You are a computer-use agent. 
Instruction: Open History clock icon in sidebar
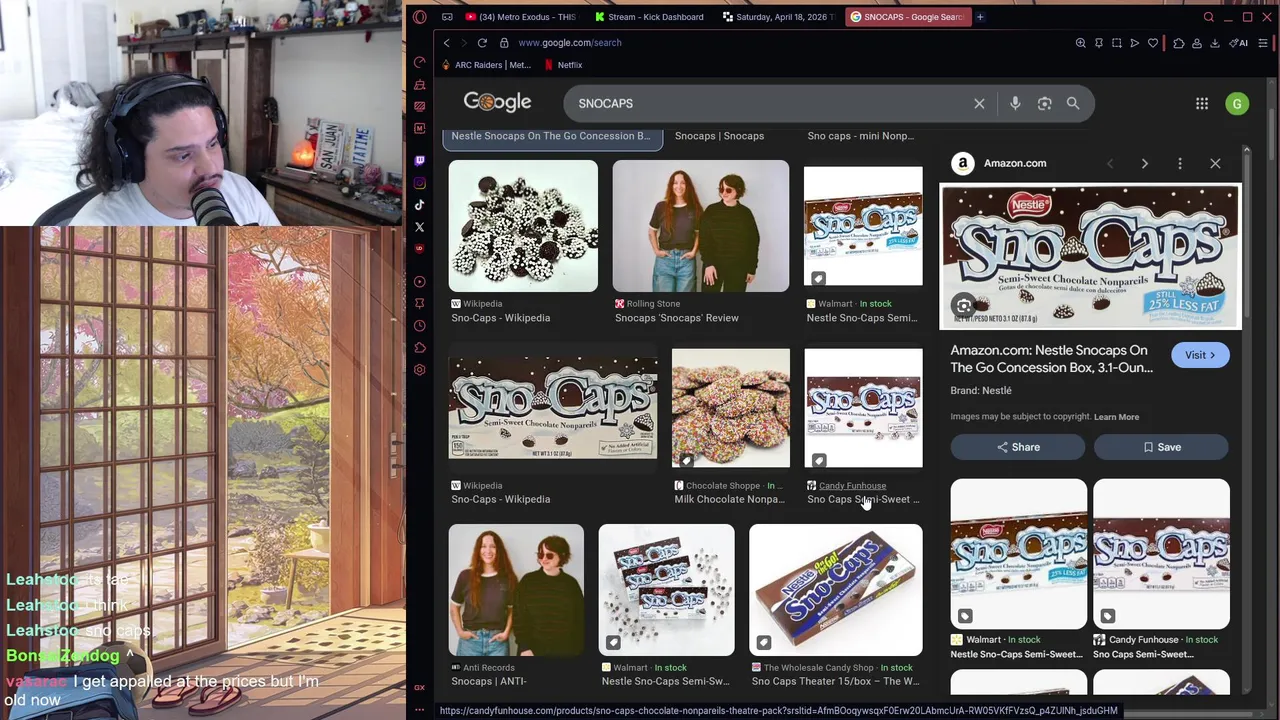tap(419, 326)
